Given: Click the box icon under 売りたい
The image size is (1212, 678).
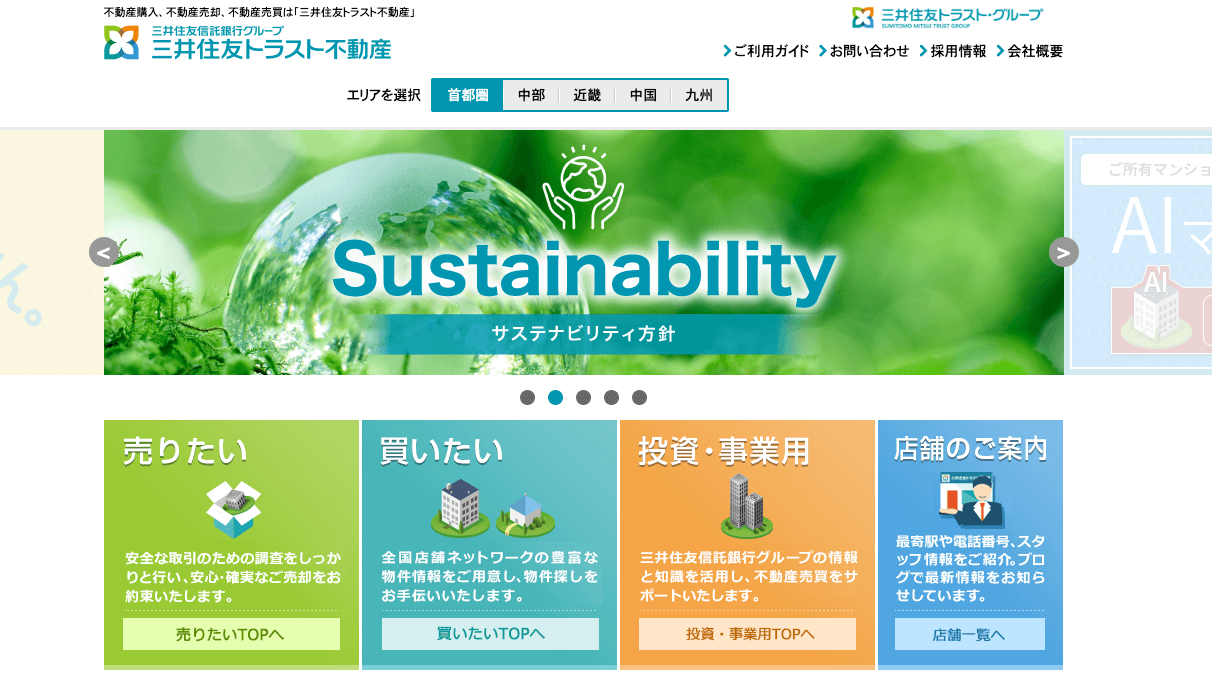Looking at the screenshot, I should pyautogui.click(x=233, y=508).
